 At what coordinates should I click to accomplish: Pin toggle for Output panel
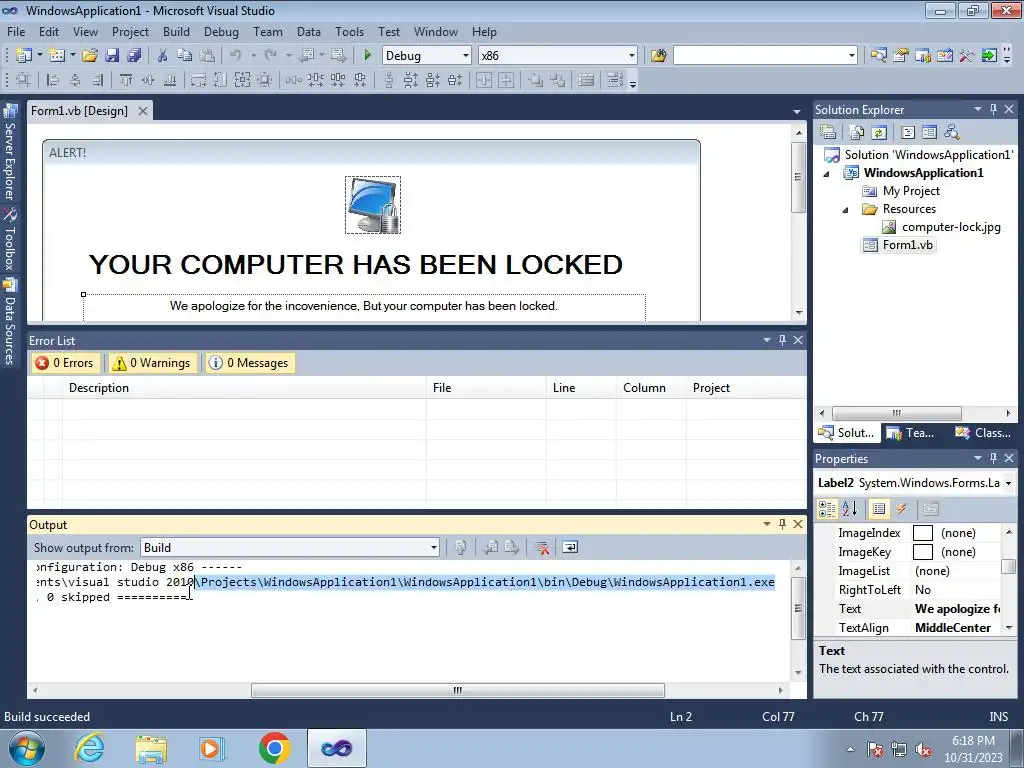[782, 524]
